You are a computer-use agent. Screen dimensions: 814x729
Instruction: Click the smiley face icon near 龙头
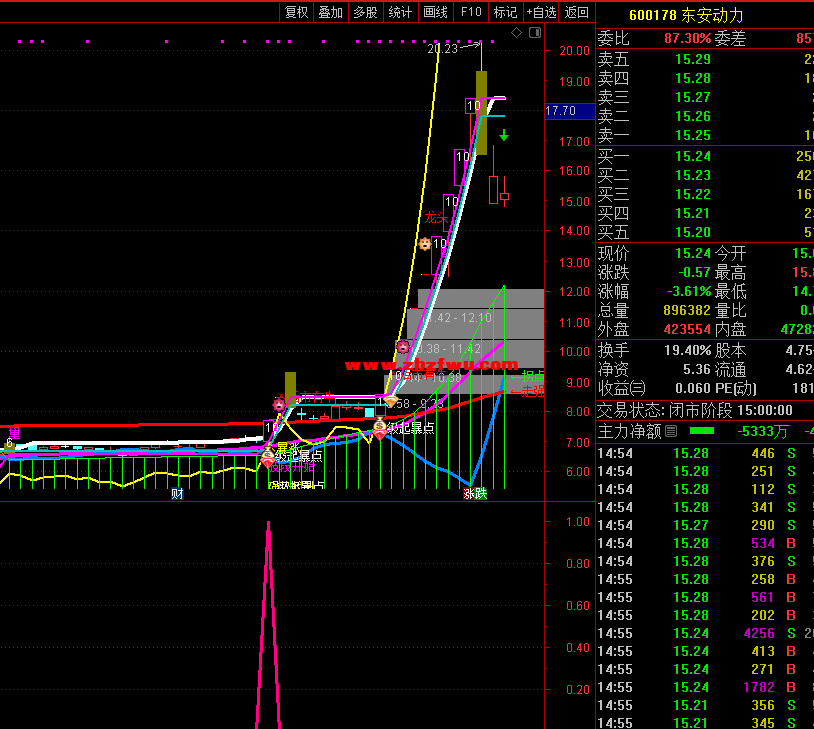click(x=425, y=244)
